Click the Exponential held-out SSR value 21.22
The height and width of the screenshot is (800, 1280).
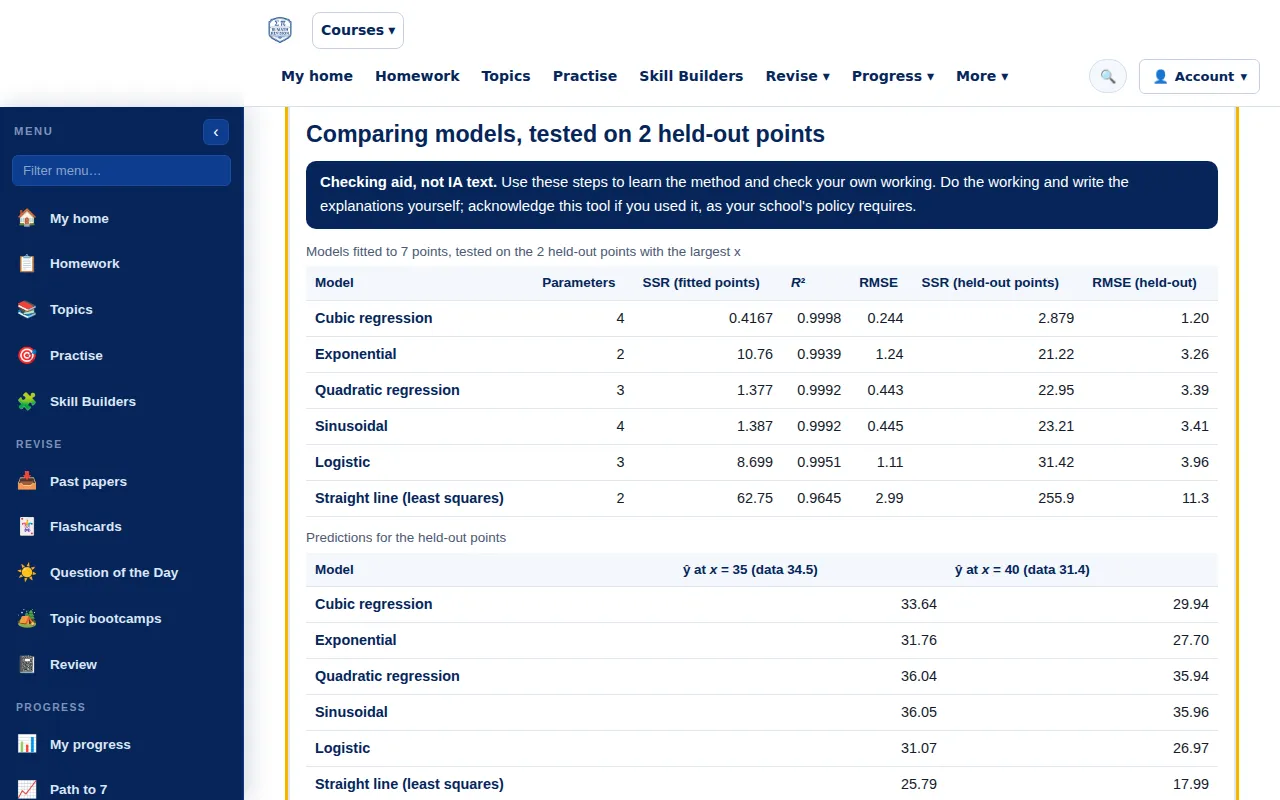1056,354
